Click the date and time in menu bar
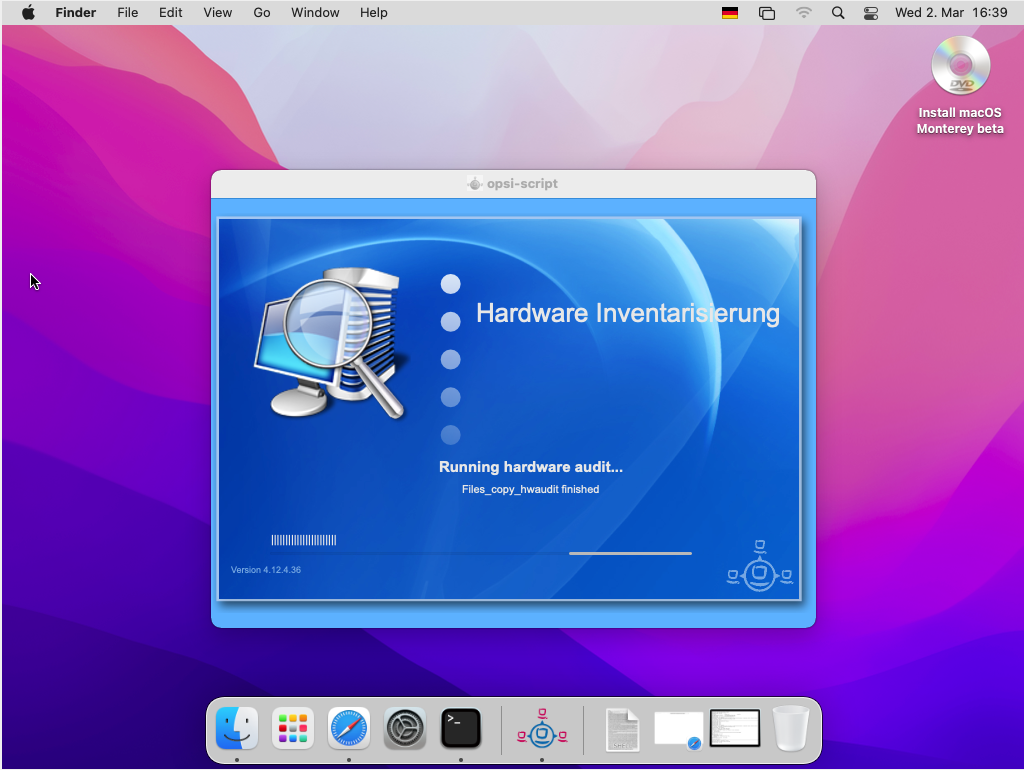Screen dimensions: 1024x770 [951, 12]
